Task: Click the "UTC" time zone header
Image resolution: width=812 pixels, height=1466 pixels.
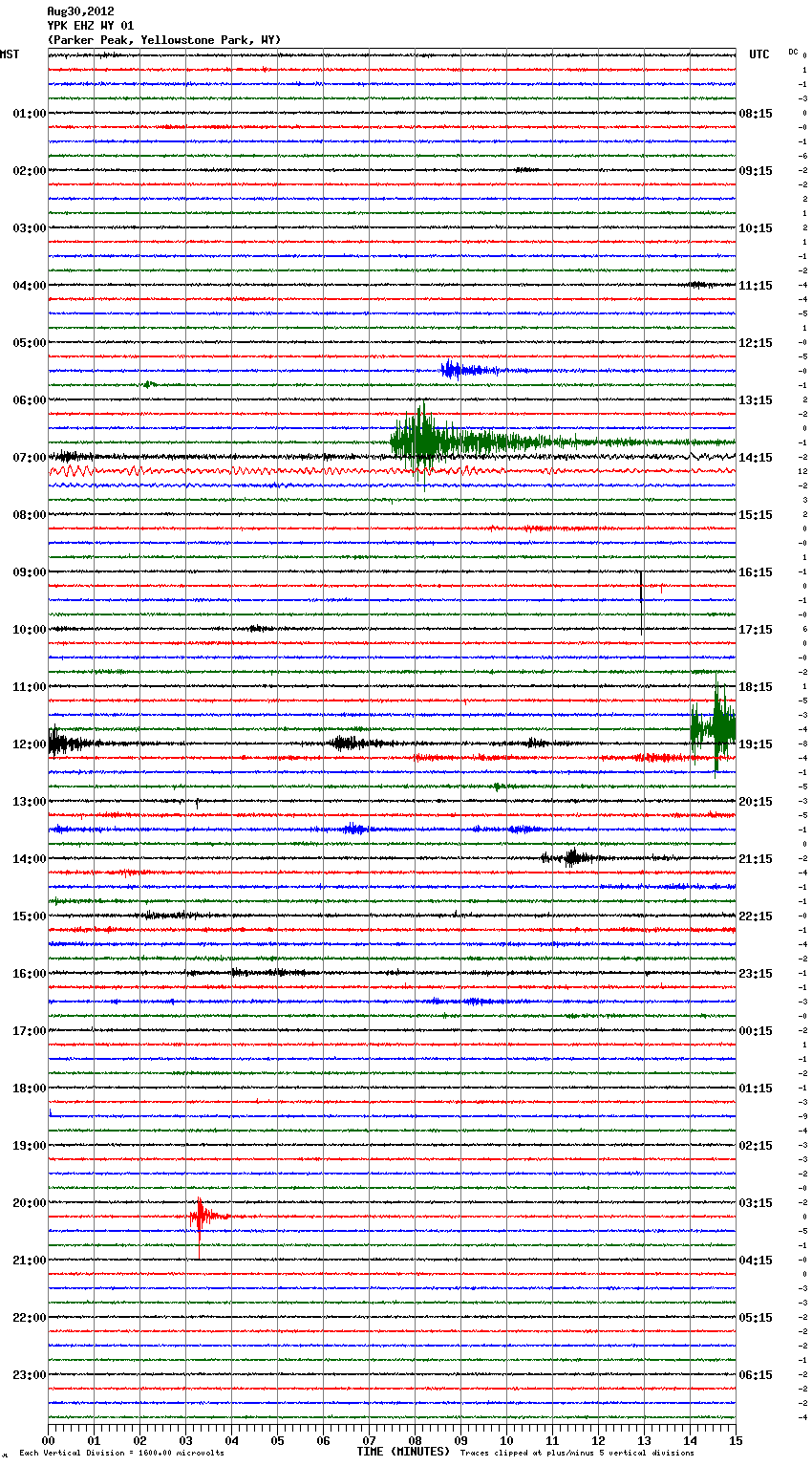Action: click(x=759, y=54)
